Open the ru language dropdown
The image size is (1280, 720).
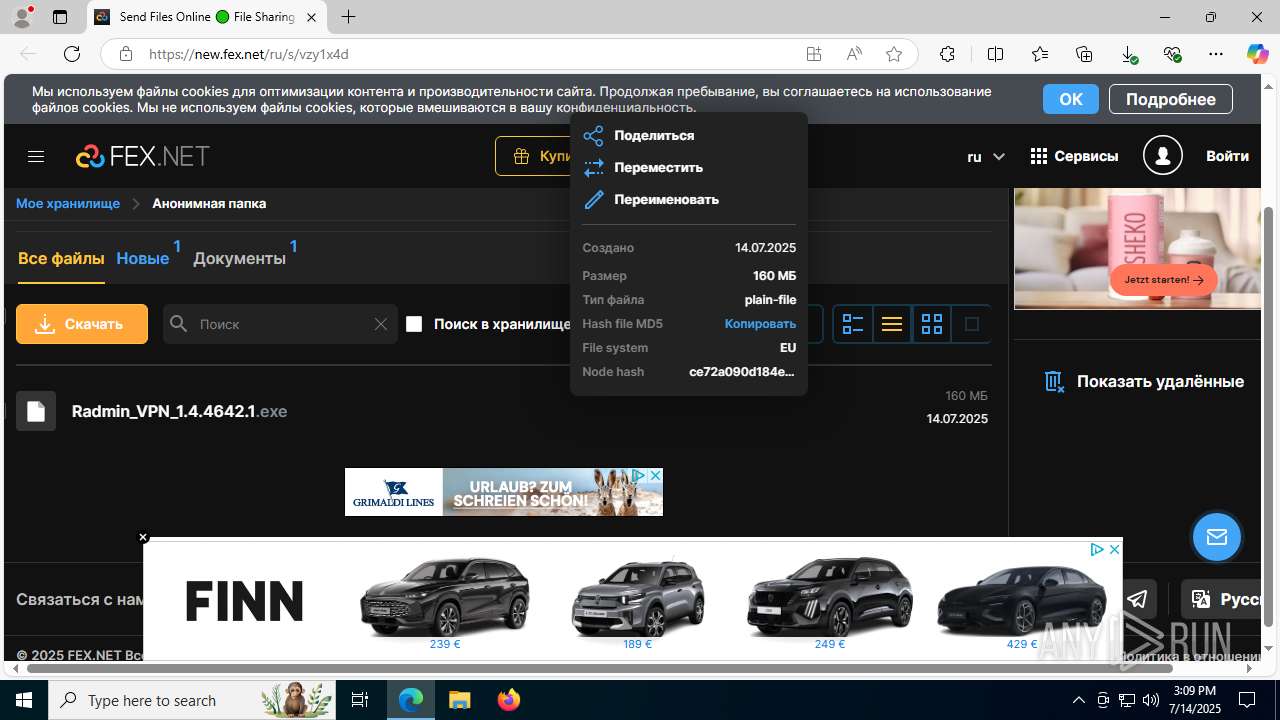tap(986, 156)
